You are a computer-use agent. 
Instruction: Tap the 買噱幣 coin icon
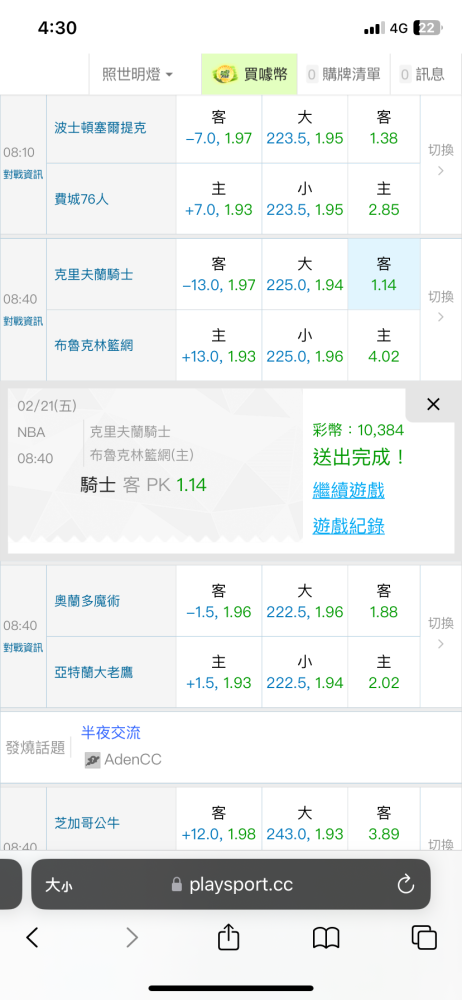225,74
